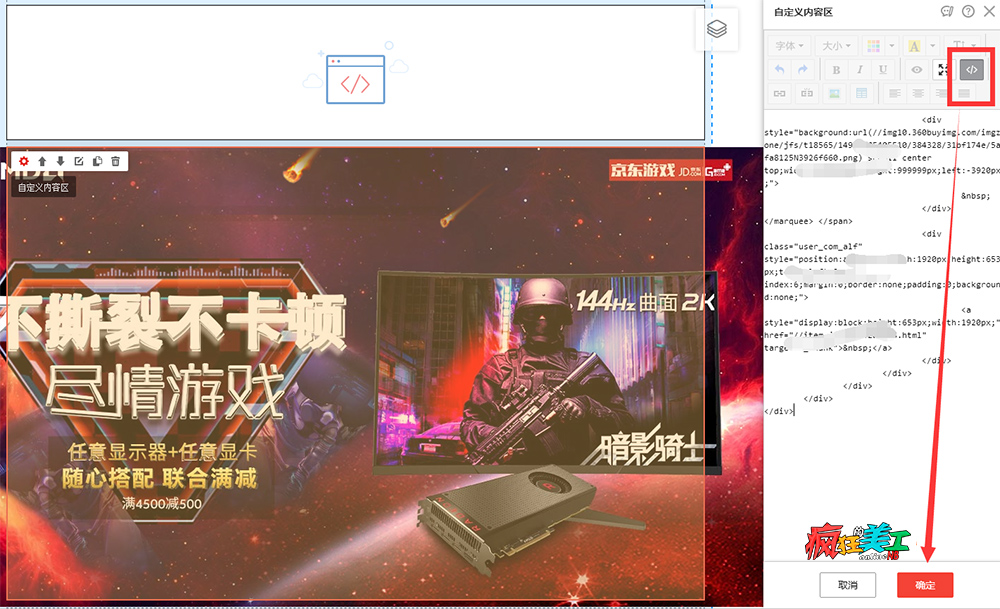
Task: Toggle preview with the eye icon
Action: pos(916,70)
